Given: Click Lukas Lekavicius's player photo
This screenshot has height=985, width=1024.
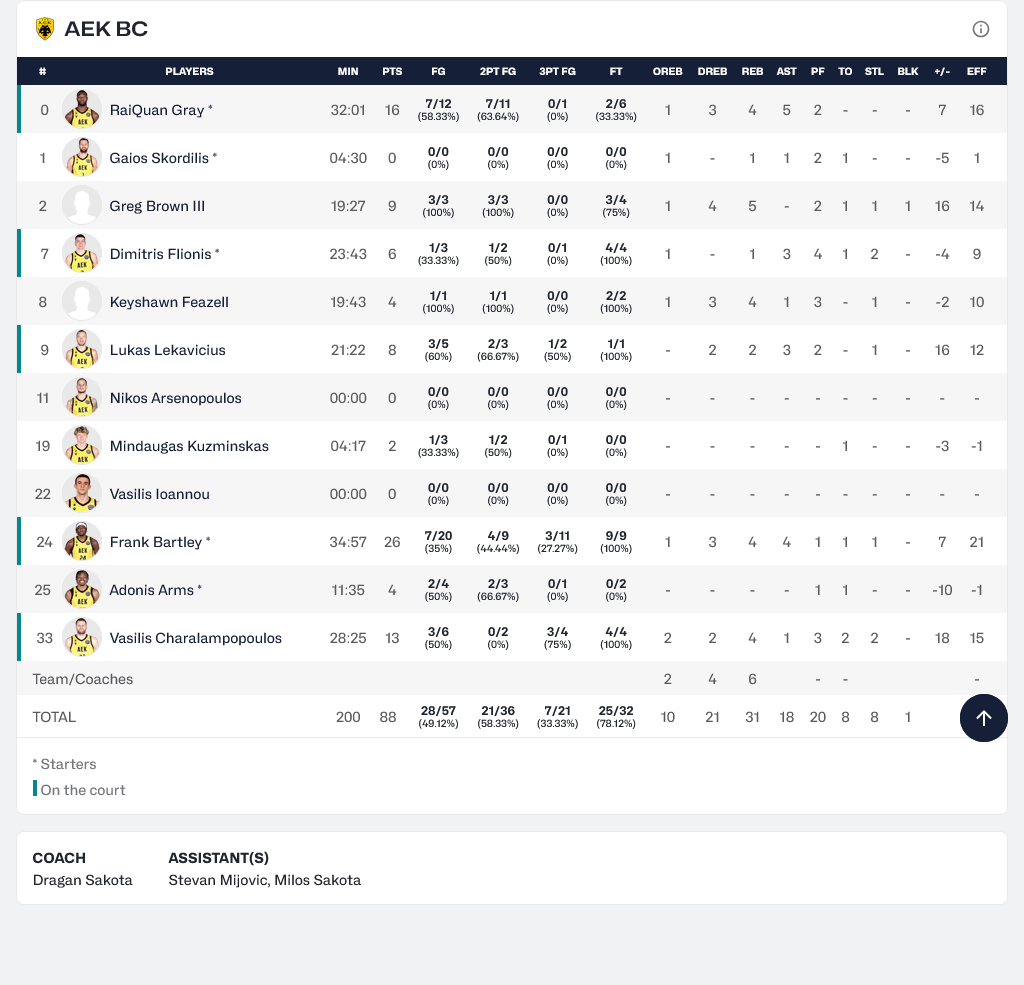Looking at the screenshot, I should 82,350.
